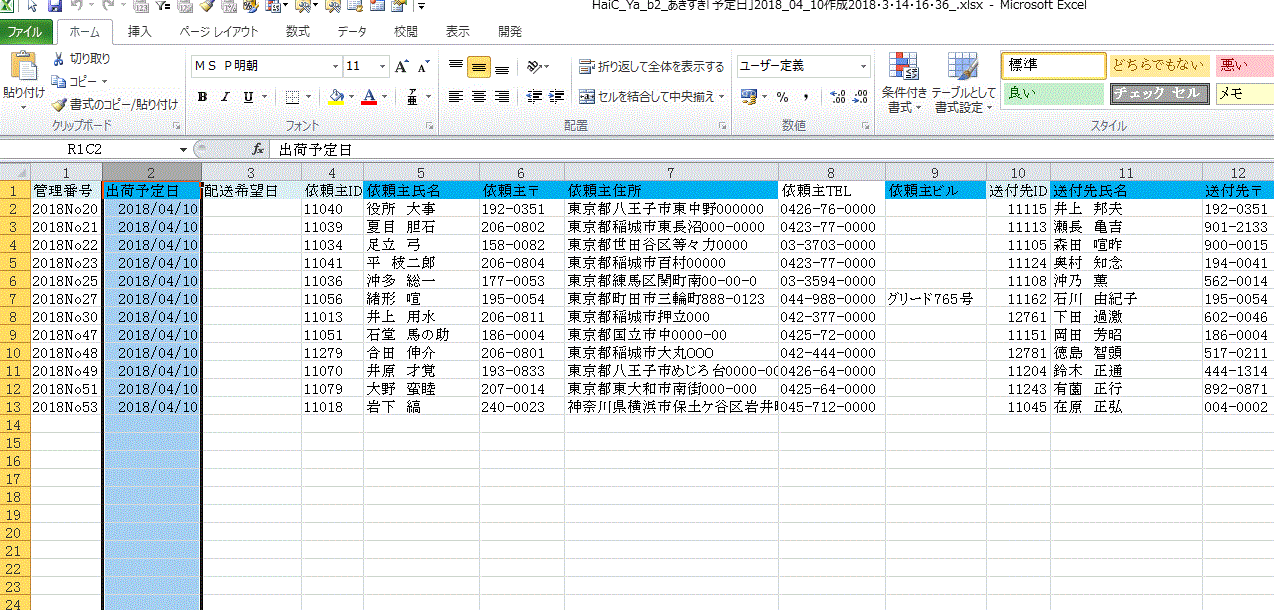Click the yellow fill color bucket
This screenshot has height=610, width=1274.
(335, 97)
